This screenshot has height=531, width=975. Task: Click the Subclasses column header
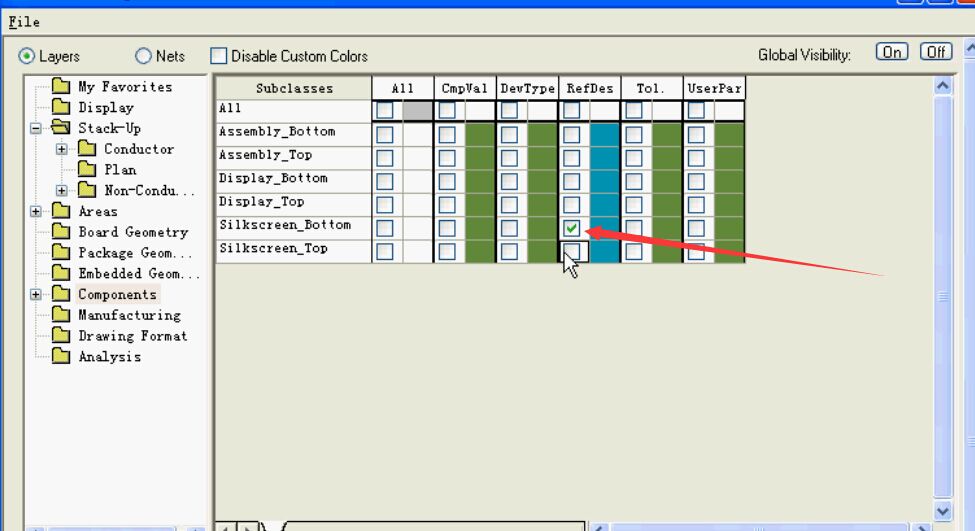(x=294, y=88)
